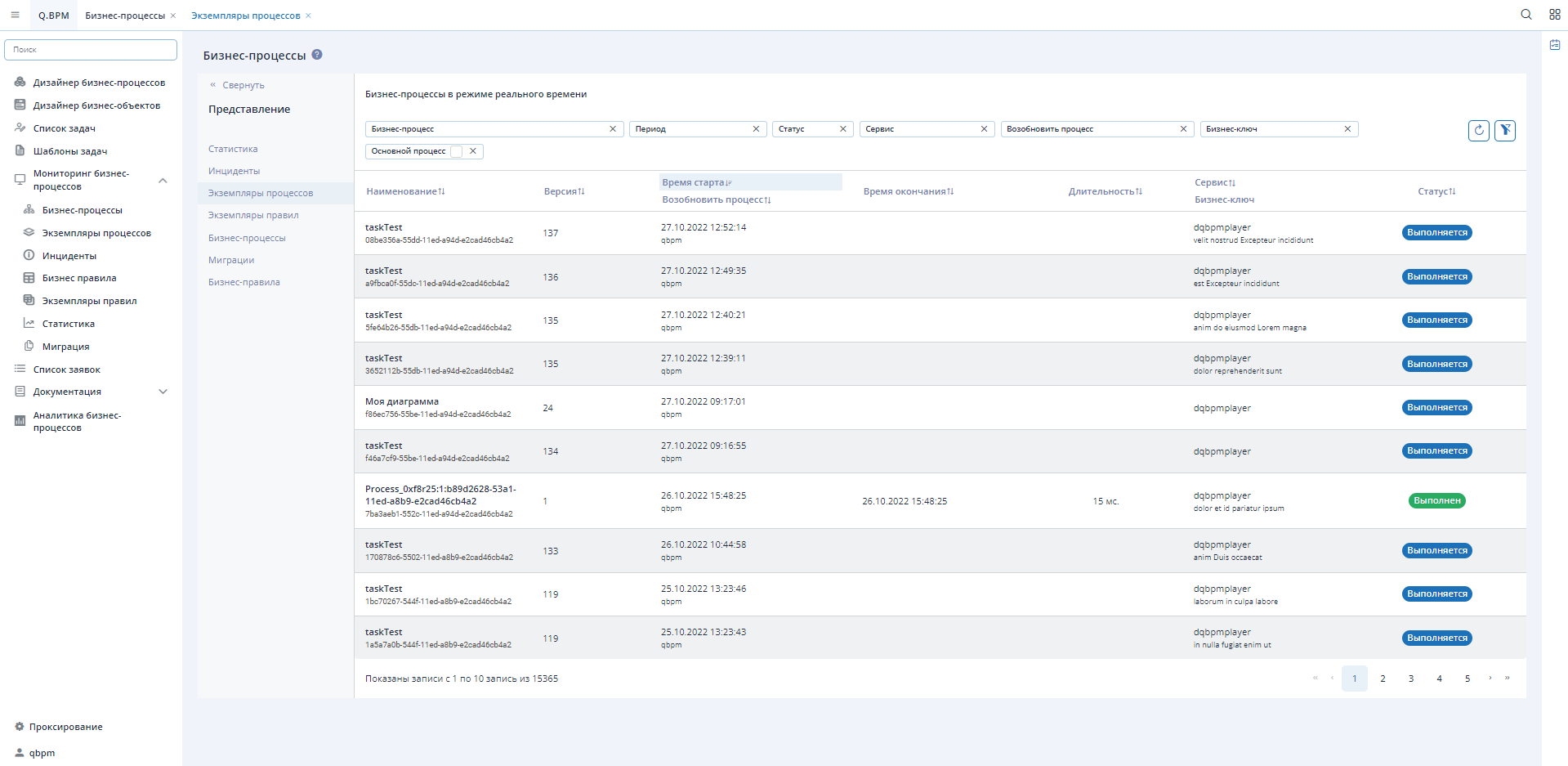Open version 1 of Process_0xf8r25
1568x766 pixels.
click(x=545, y=501)
